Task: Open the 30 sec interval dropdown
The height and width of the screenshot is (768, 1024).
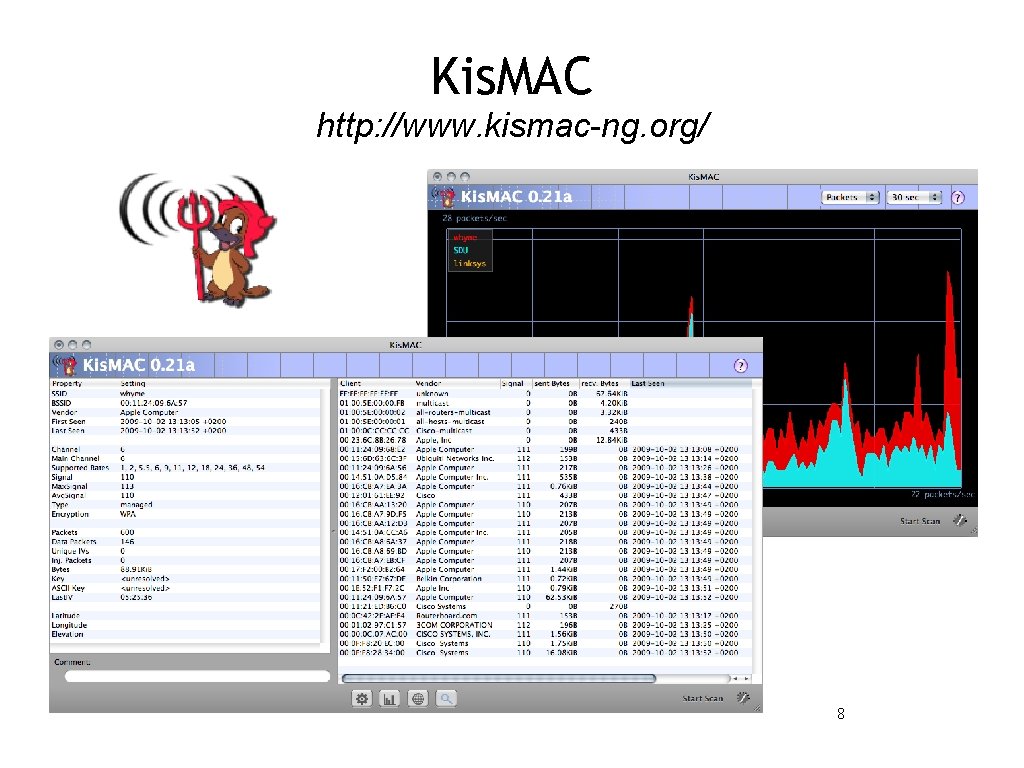Action: pos(914,197)
